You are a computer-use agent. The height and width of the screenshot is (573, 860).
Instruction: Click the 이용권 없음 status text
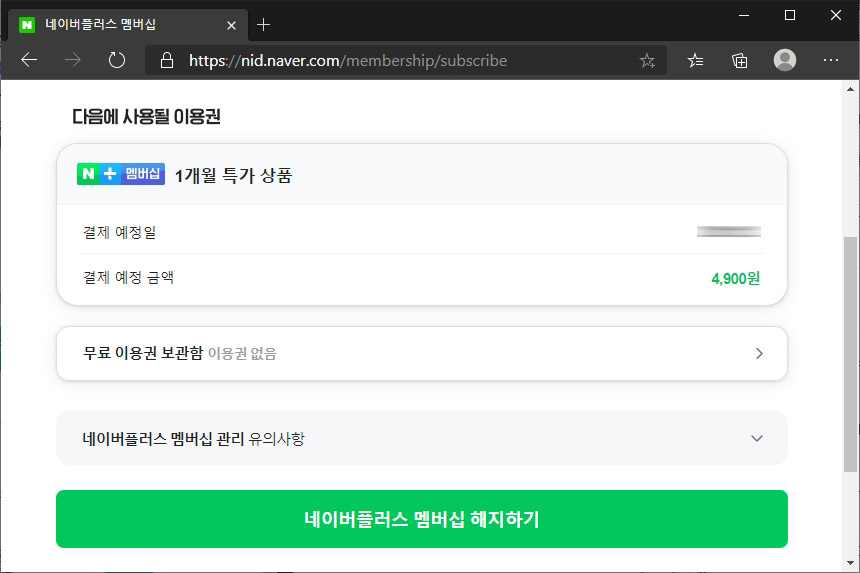click(x=242, y=354)
